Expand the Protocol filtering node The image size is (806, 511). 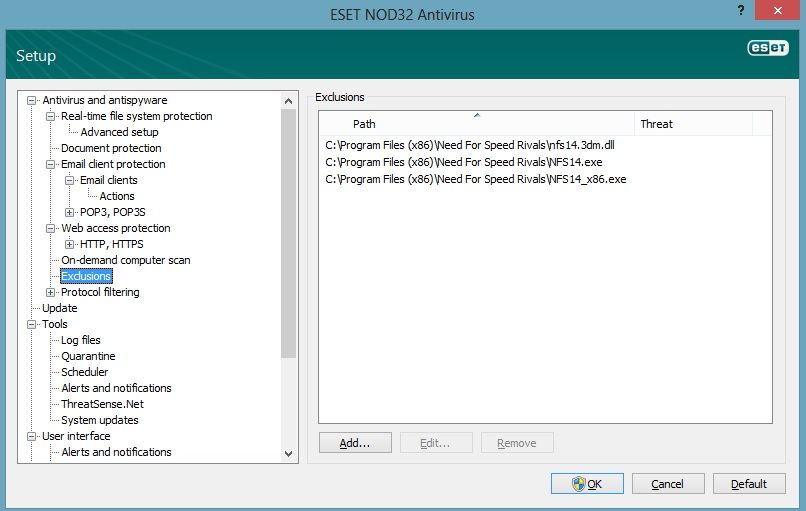point(50,293)
